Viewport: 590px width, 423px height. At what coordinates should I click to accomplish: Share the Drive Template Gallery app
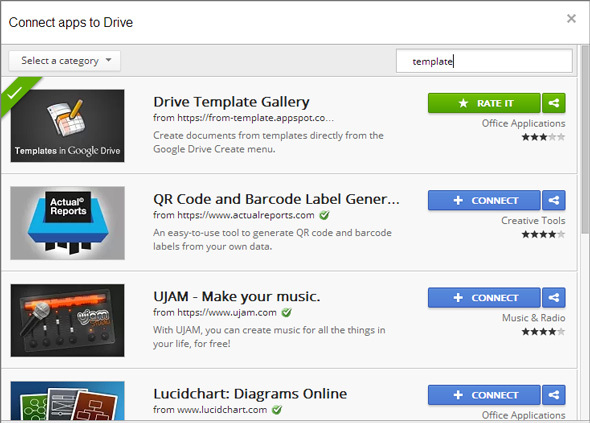[x=554, y=103]
